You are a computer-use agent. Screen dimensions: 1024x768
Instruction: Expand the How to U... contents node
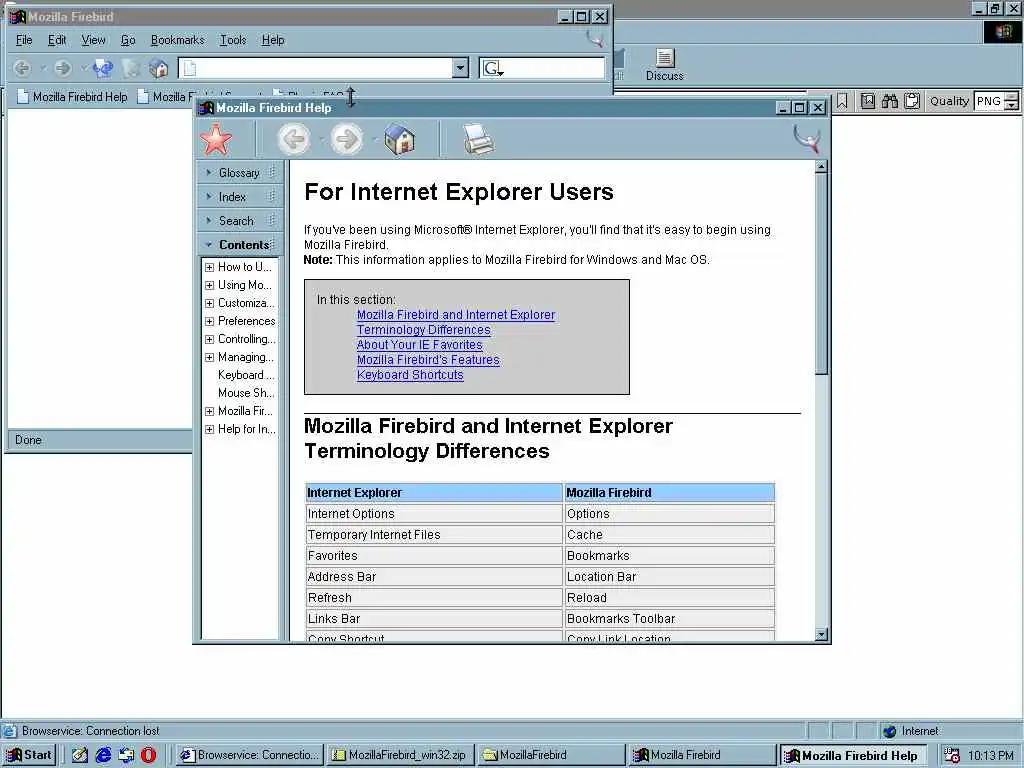click(209, 267)
